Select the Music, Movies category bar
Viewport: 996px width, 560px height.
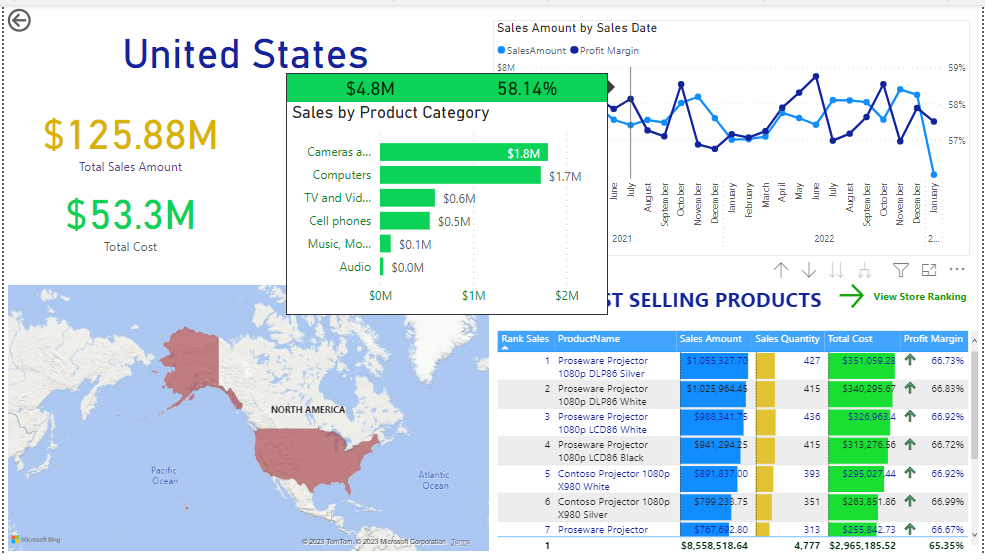click(386, 244)
